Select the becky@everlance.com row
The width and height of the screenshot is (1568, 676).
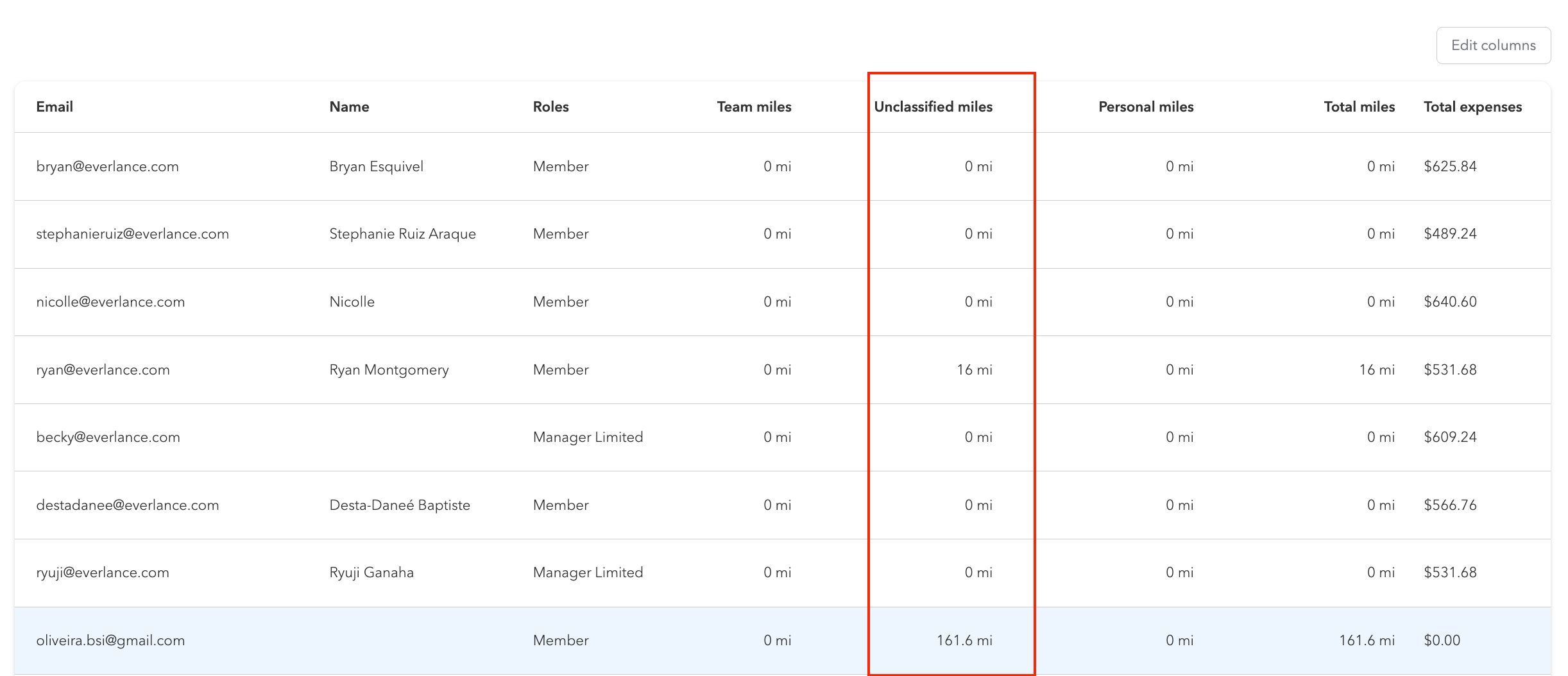click(108, 437)
